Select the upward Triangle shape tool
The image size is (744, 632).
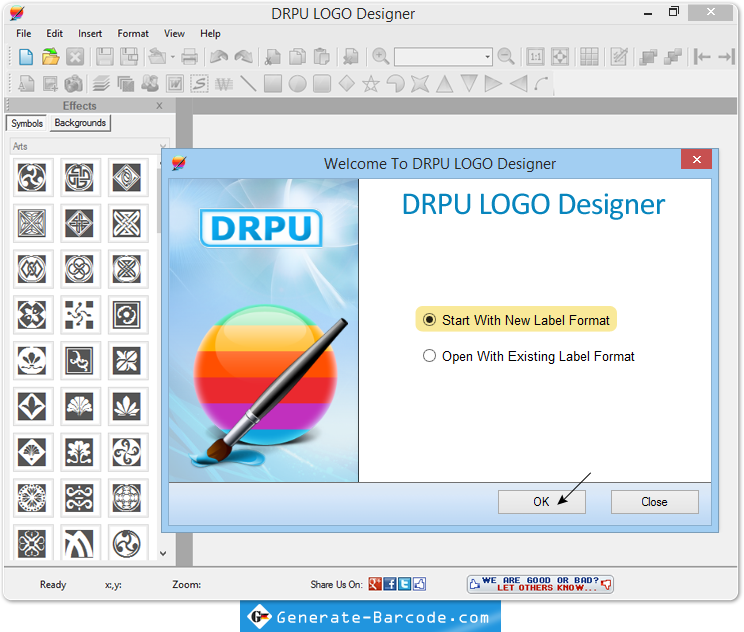[445, 84]
